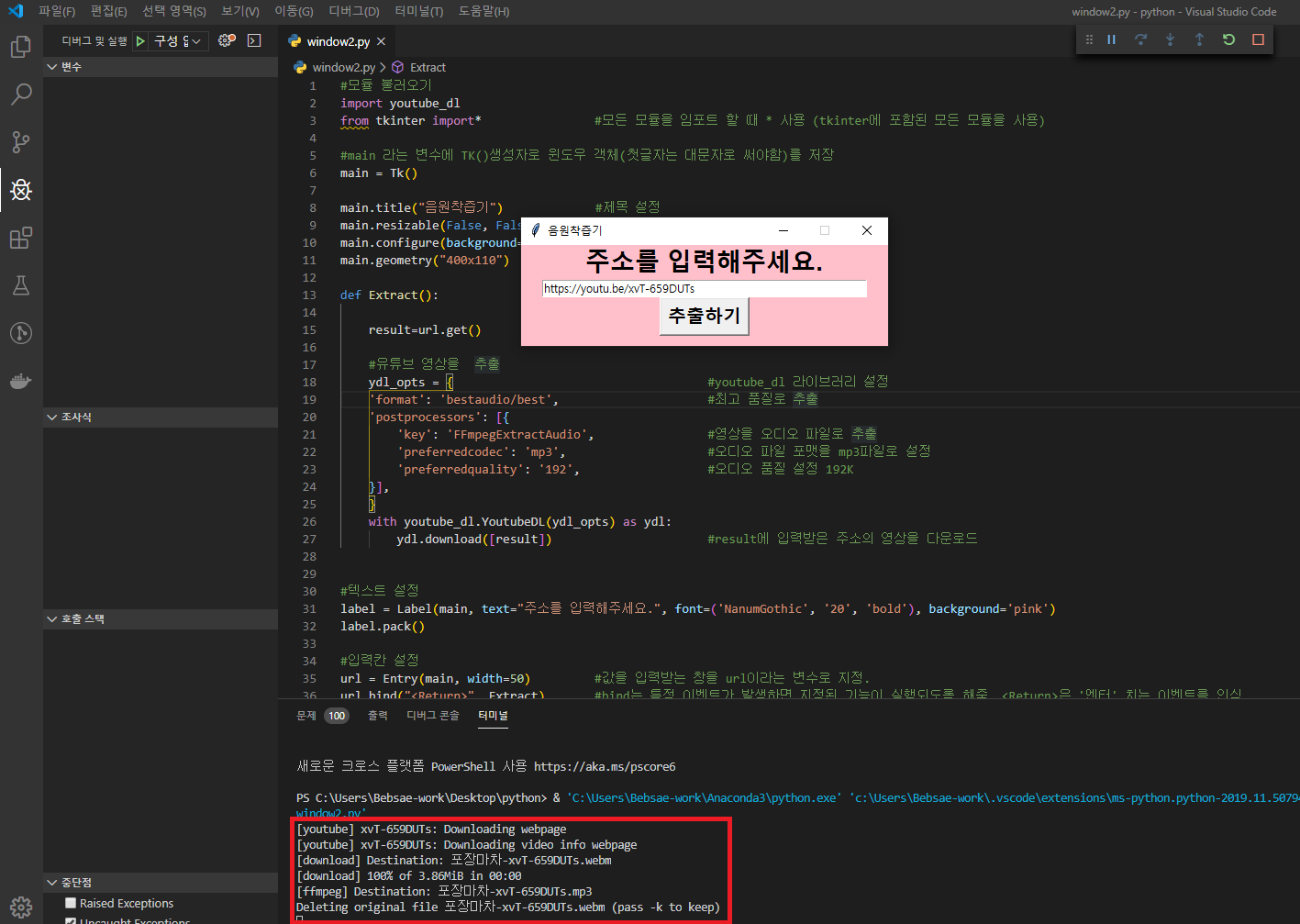The width and height of the screenshot is (1300, 924).
Task: Click the 주소를 입력해주세요. heading label
Action: pos(705,262)
